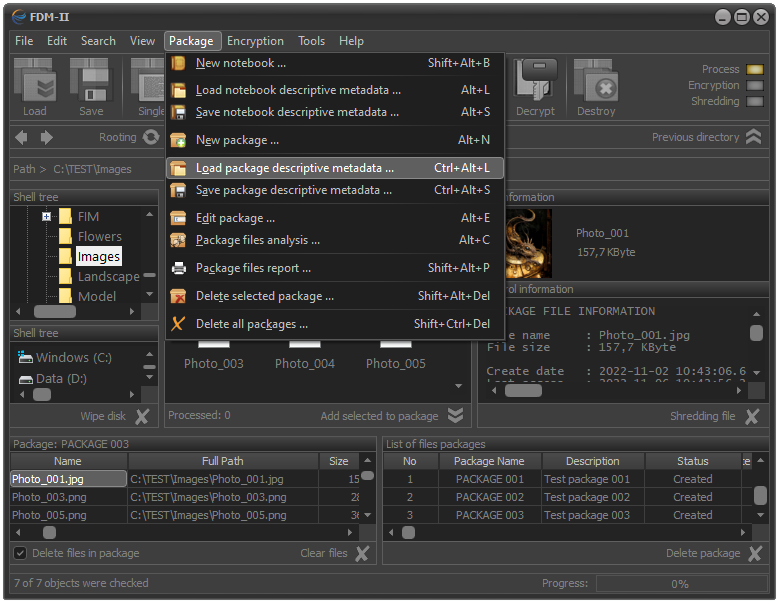Open the Search menu

[98, 41]
